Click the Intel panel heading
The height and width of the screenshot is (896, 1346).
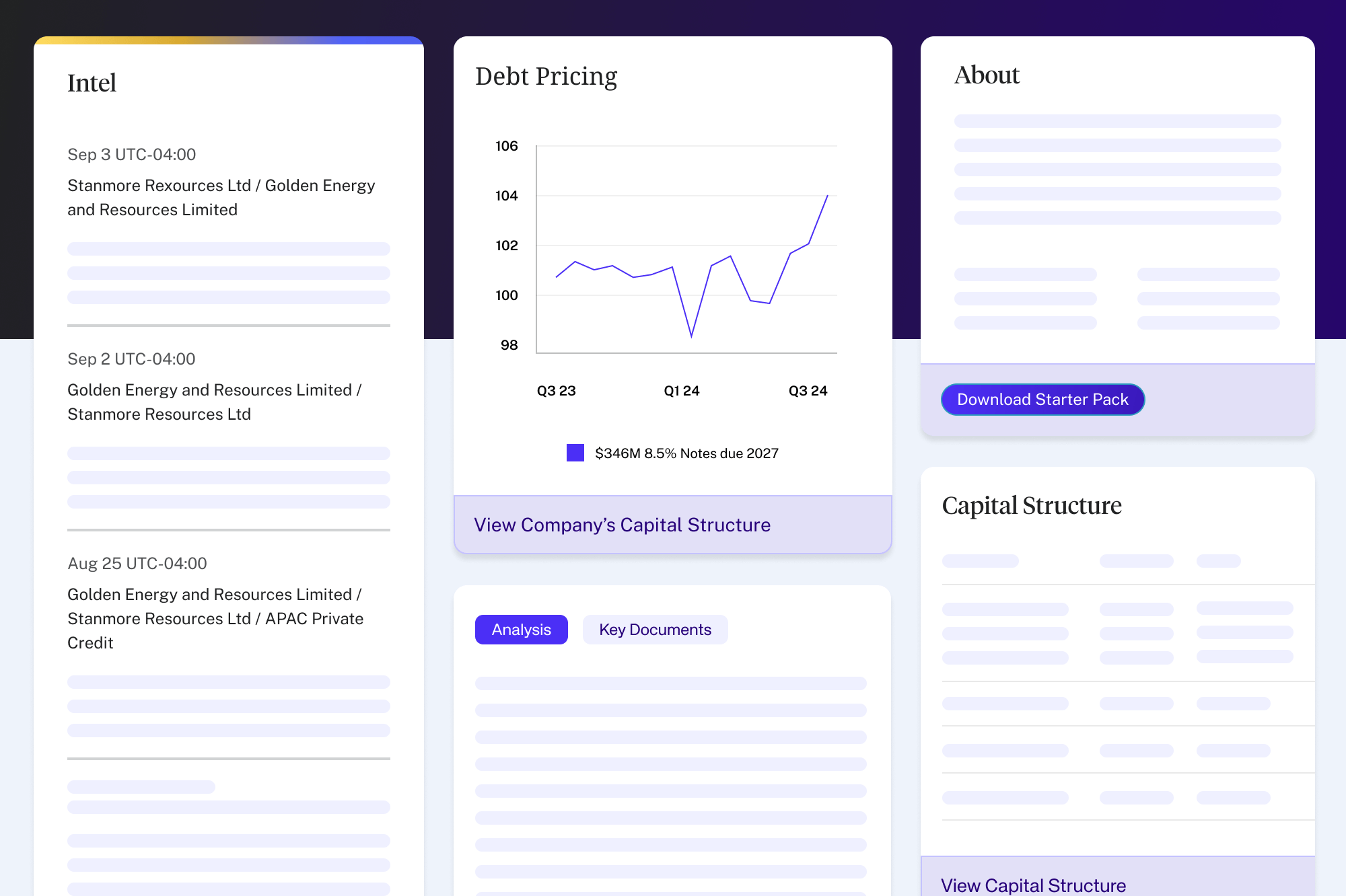(x=92, y=83)
